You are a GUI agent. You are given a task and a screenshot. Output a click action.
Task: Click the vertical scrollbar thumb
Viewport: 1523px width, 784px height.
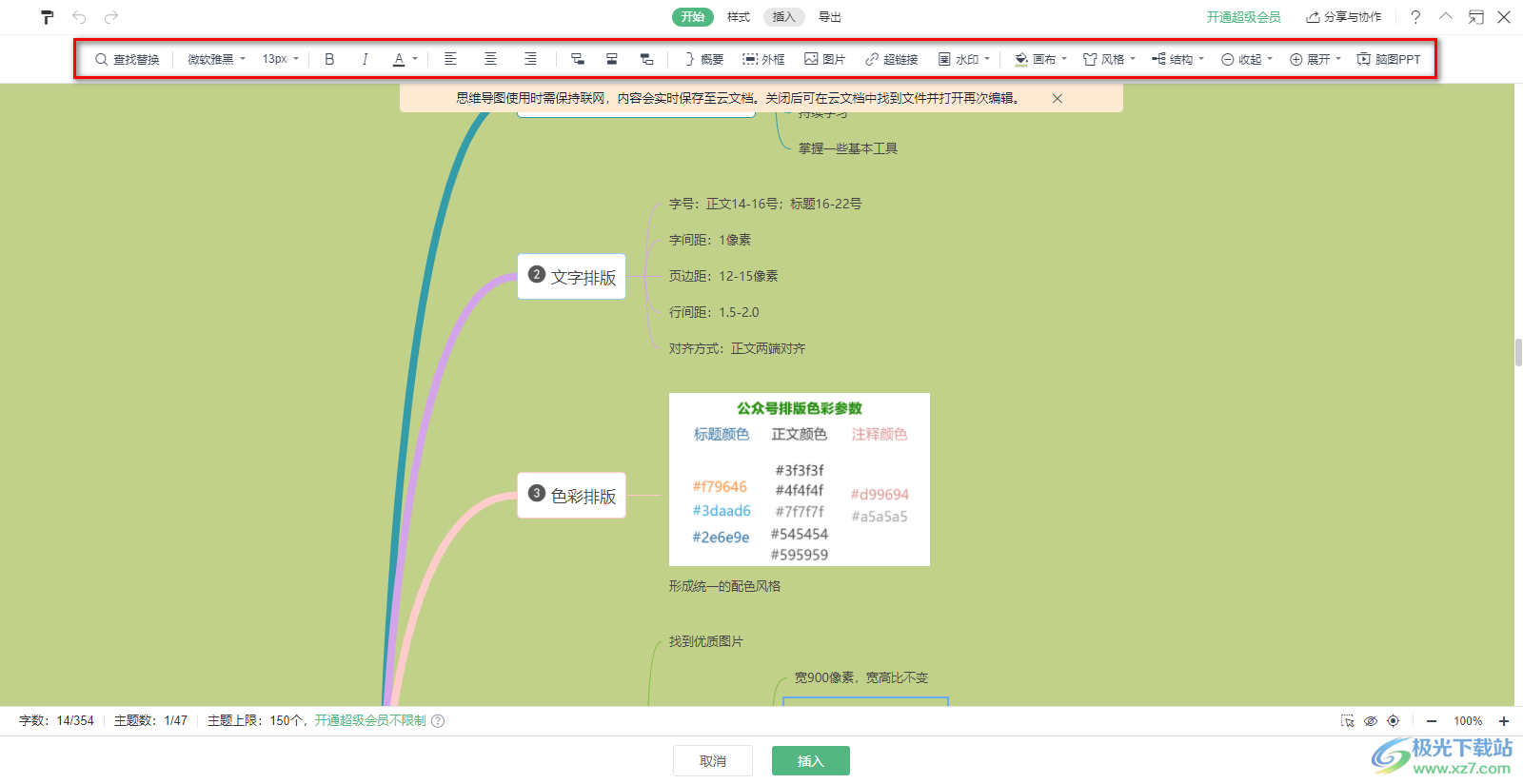(1518, 352)
